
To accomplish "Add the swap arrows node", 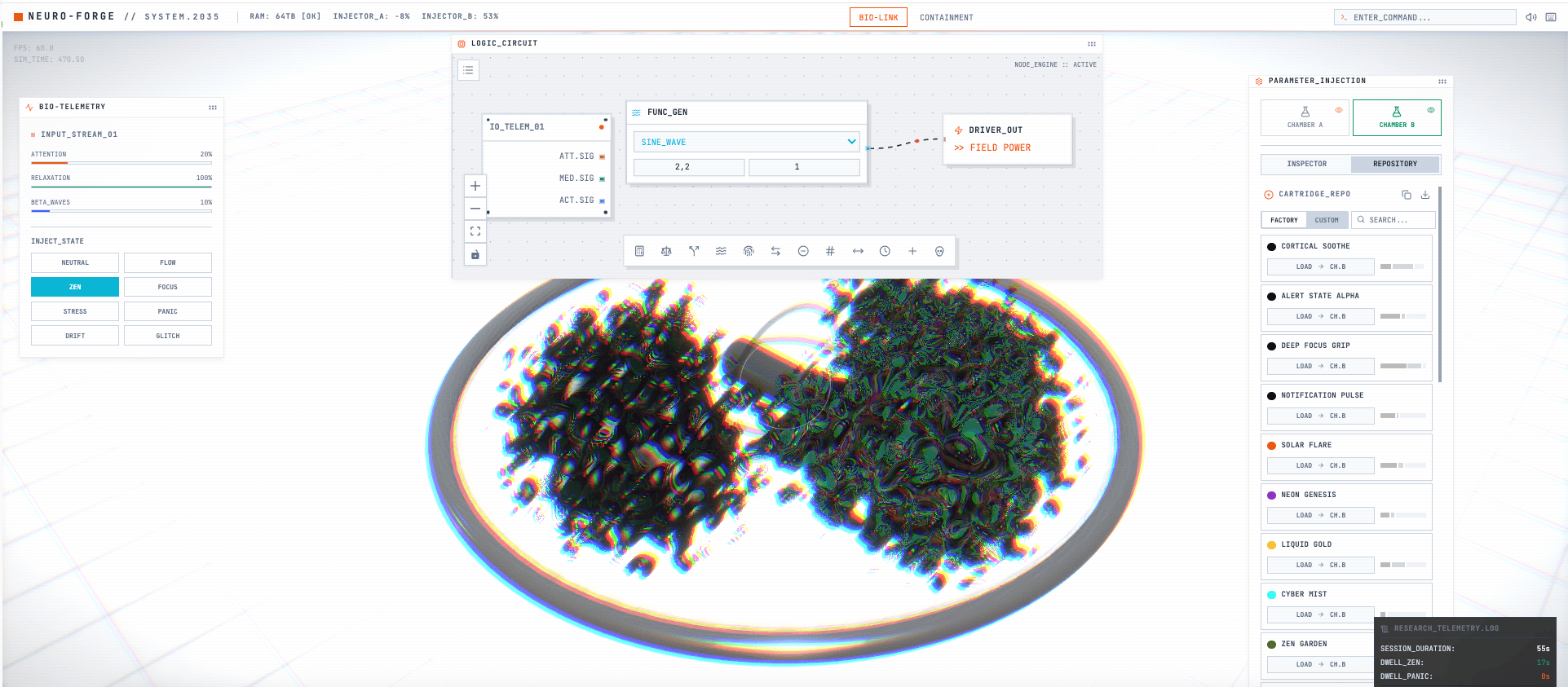I will (775, 251).
